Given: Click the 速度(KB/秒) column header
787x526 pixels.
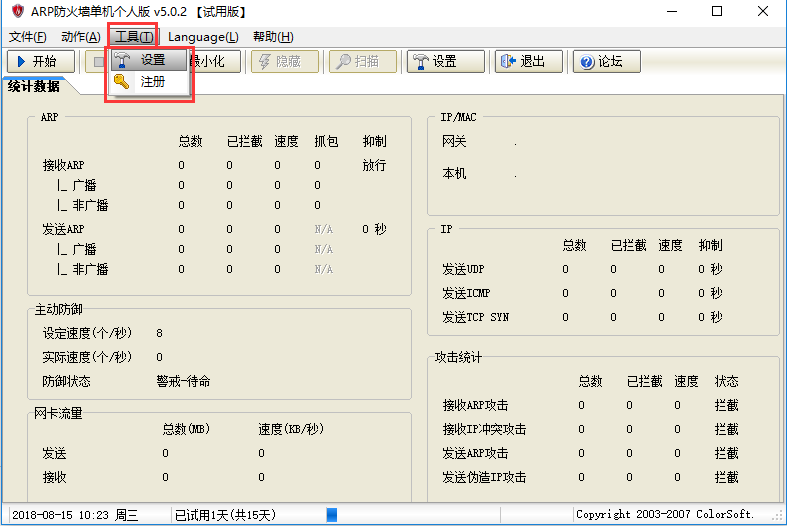Looking at the screenshot, I should [291, 429].
